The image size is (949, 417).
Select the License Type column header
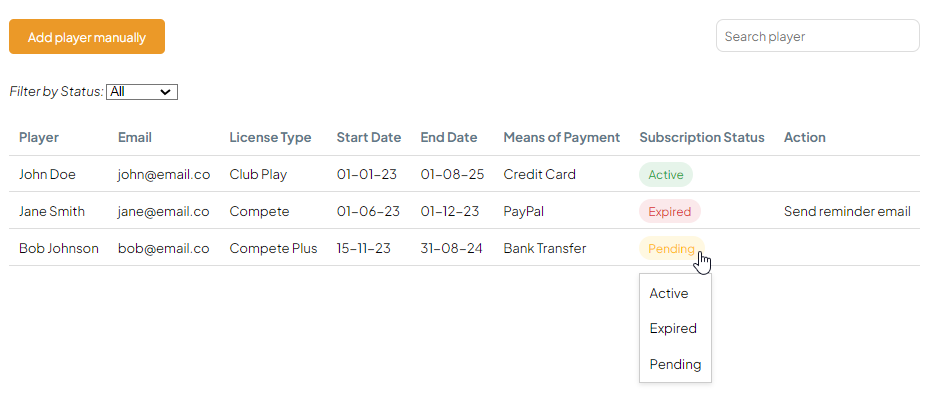270,137
